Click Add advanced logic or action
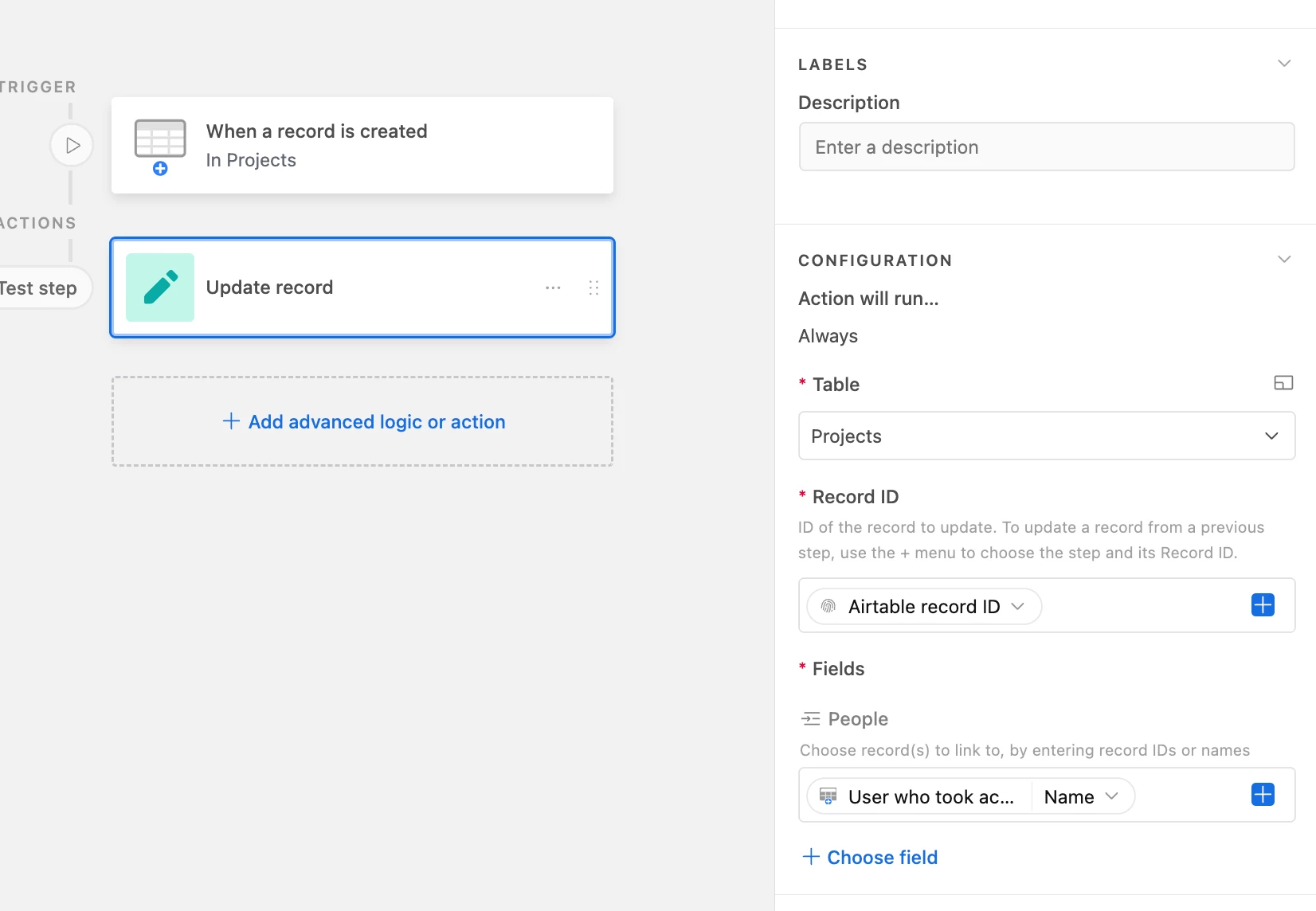The width and height of the screenshot is (1316, 911). coord(363,421)
